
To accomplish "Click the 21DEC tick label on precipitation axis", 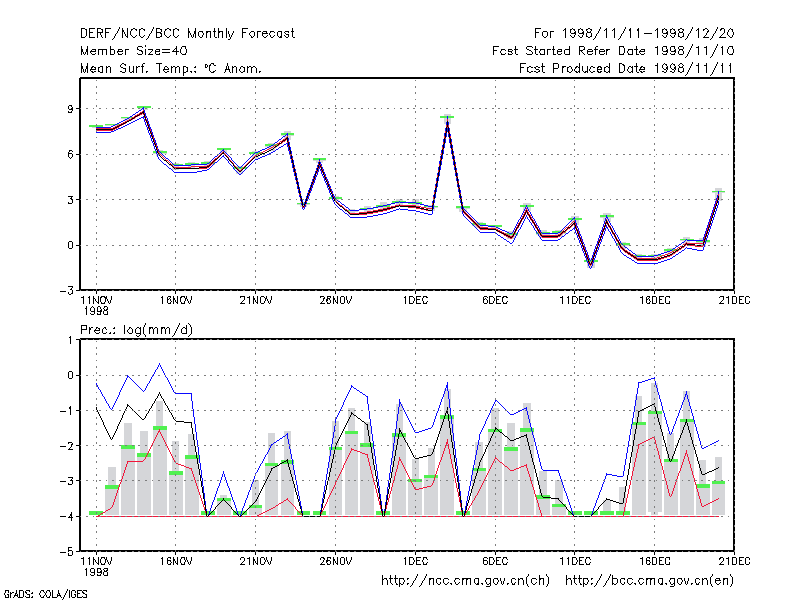I will click(x=734, y=561).
